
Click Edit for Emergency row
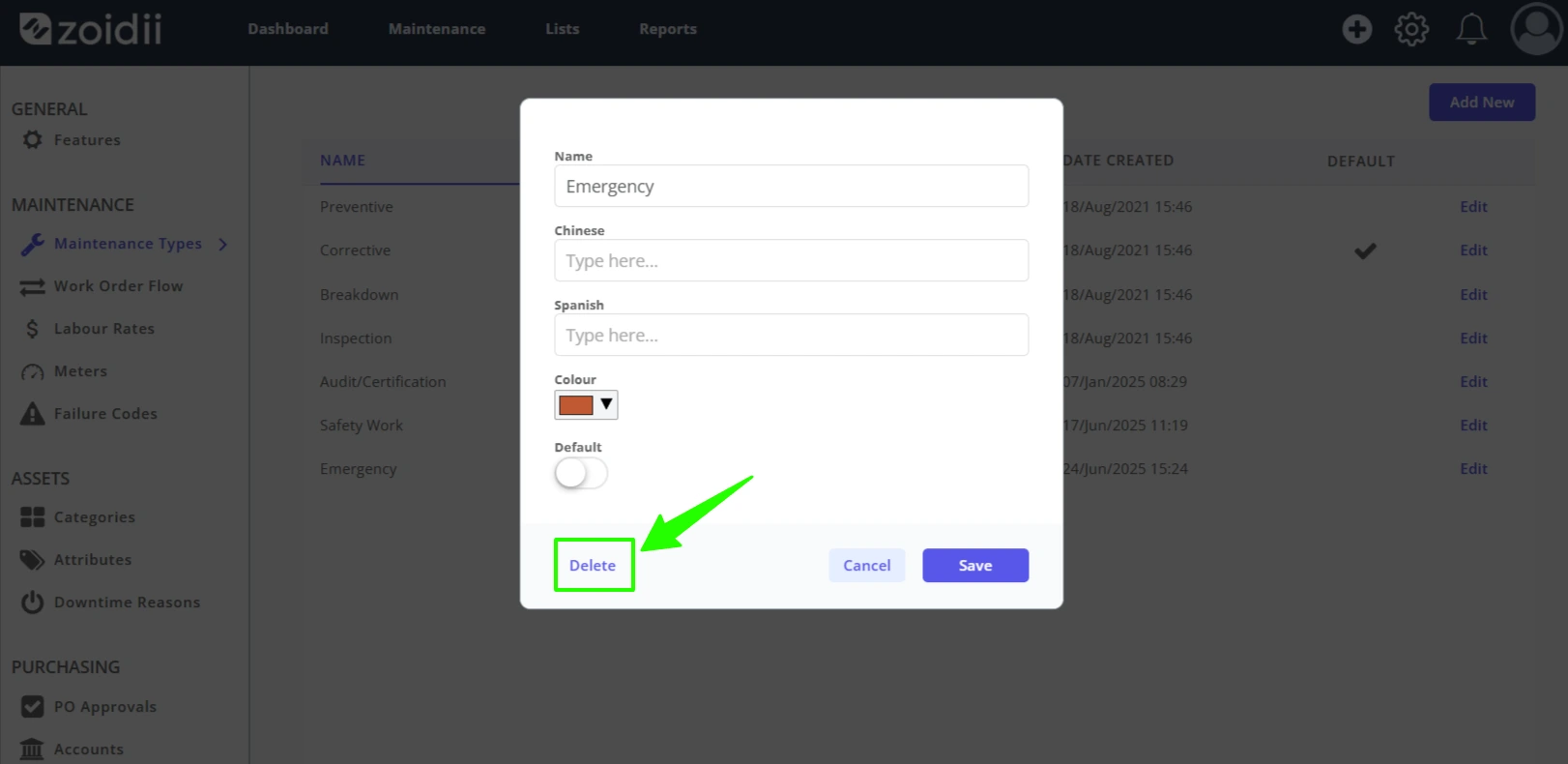click(x=1473, y=469)
